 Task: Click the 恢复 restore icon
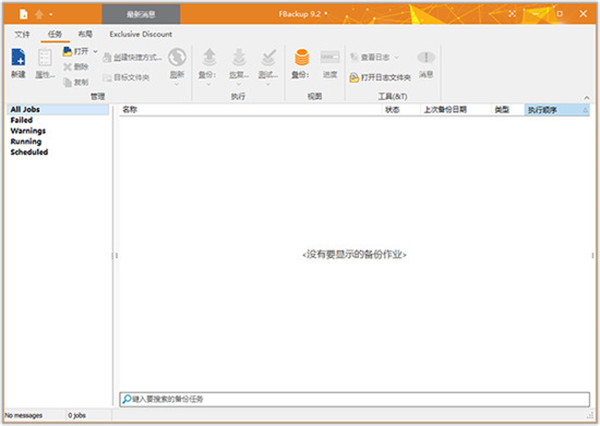(239, 60)
